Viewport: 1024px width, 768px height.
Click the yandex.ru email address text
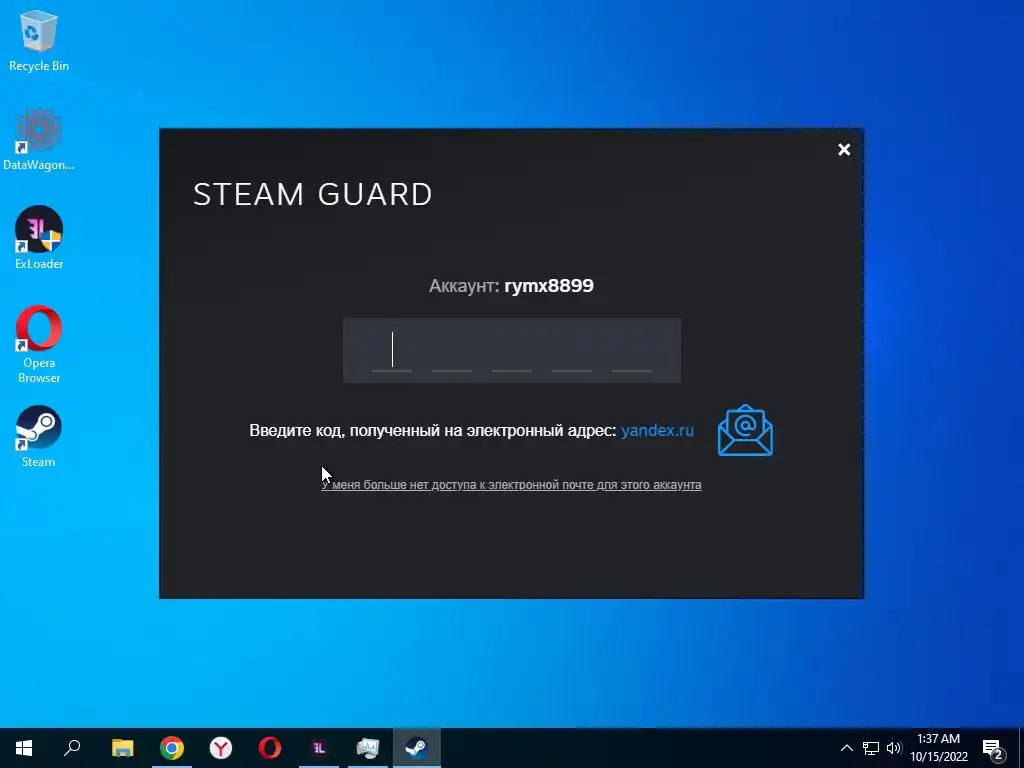pos(657,430)
